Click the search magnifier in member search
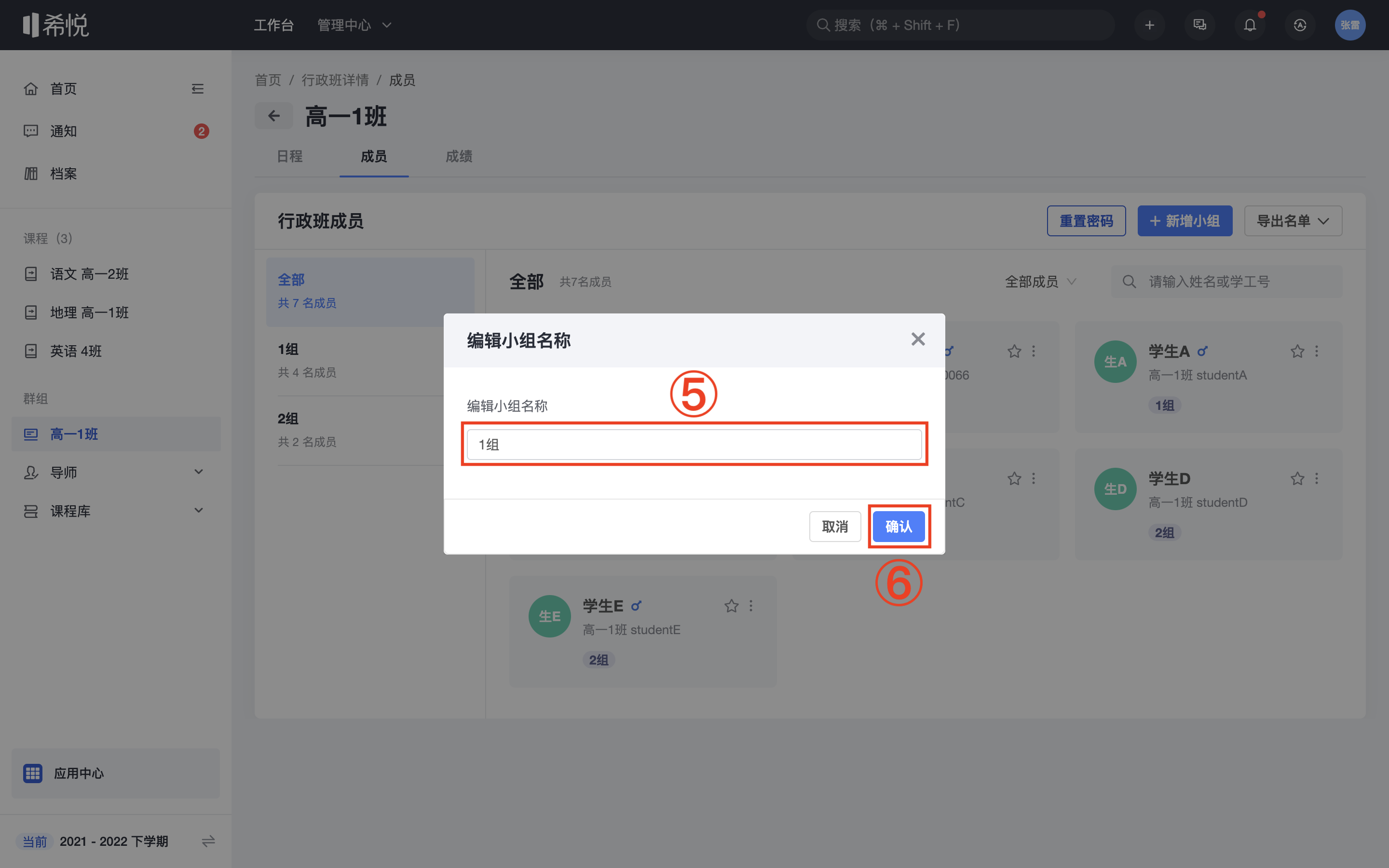1389x868 pixels. [x=1129, y=282]
